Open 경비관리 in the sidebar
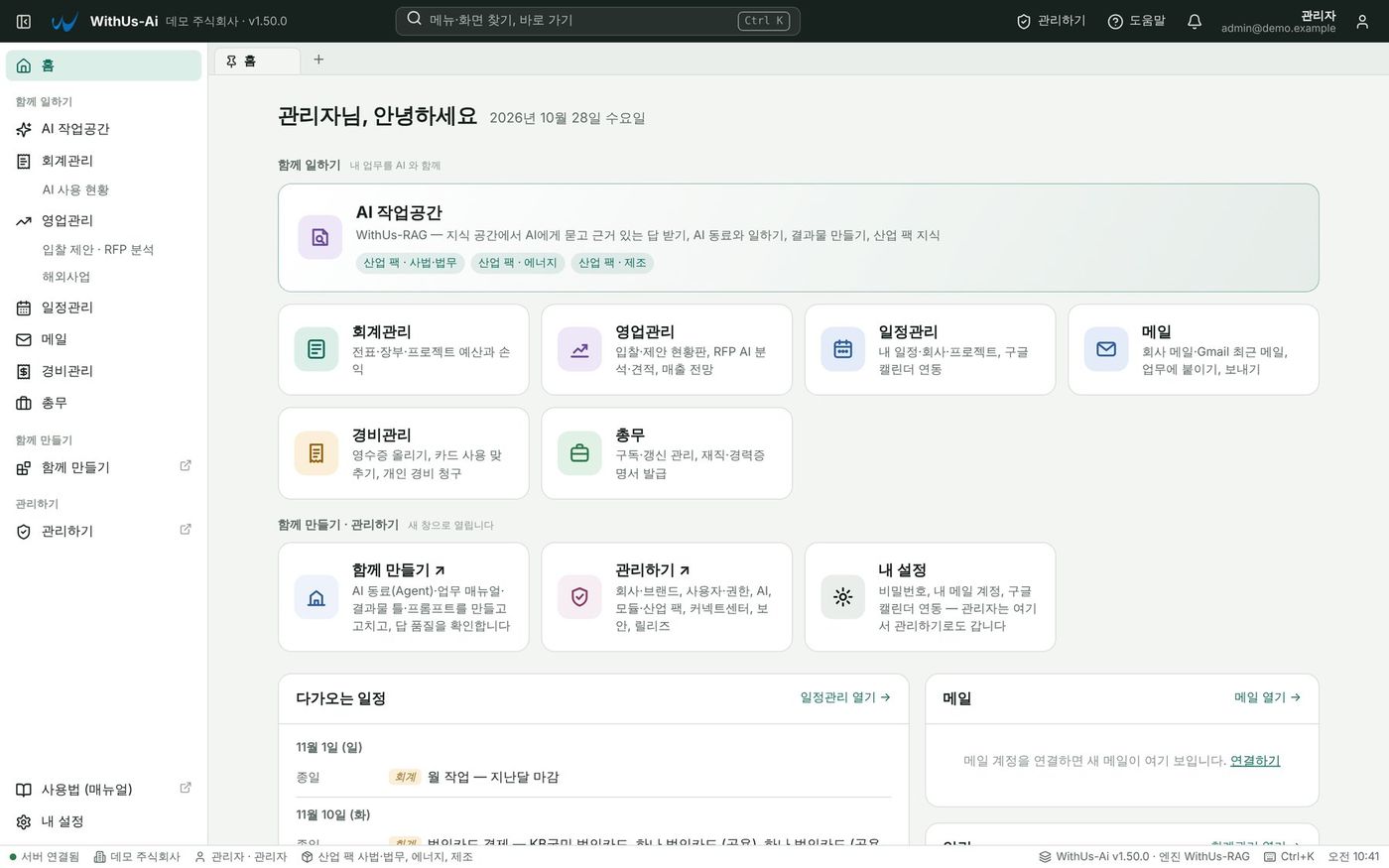 pyautogui.click(x=103, y=371)
